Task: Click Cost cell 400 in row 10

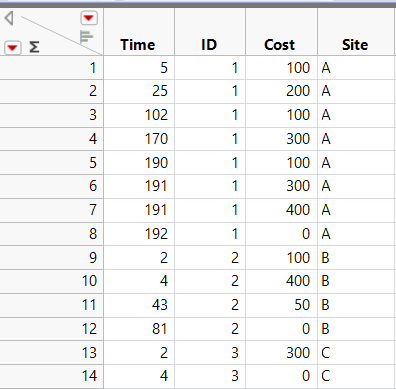Action: click(x=282, y=281)
